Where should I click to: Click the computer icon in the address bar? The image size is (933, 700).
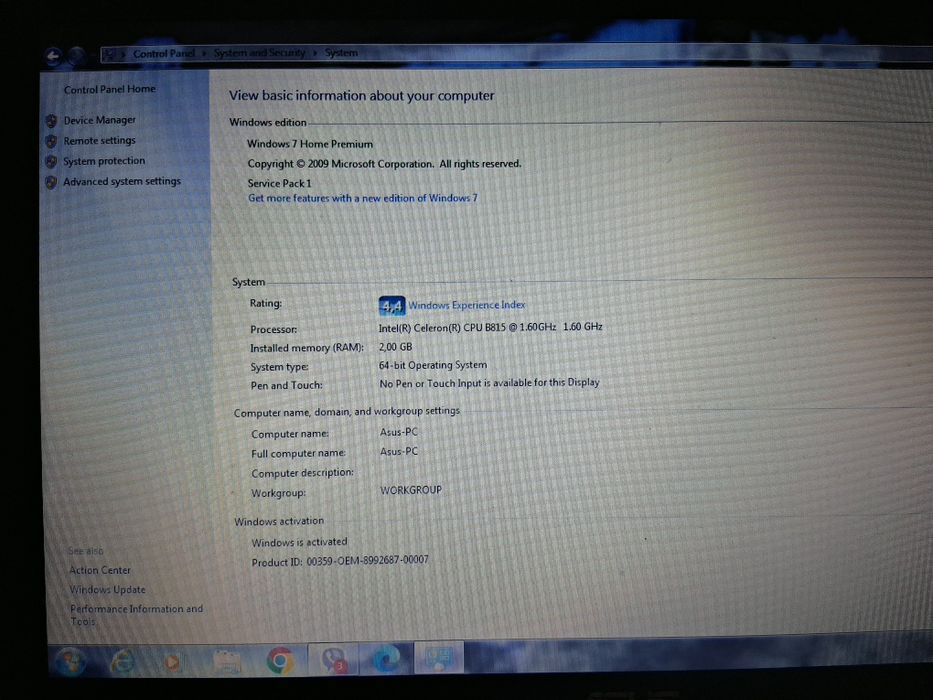109,55
